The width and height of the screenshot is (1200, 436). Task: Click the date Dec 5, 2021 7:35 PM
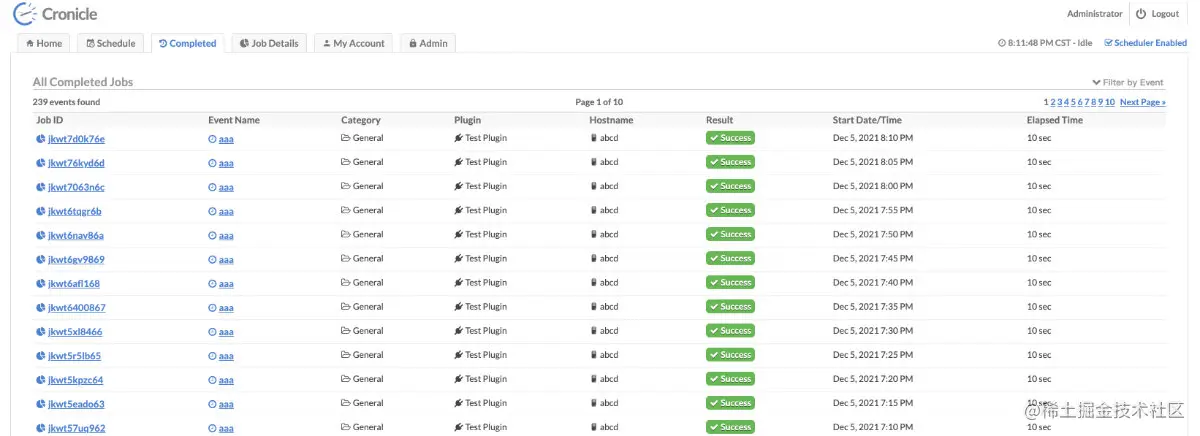(x=873, y=306)
